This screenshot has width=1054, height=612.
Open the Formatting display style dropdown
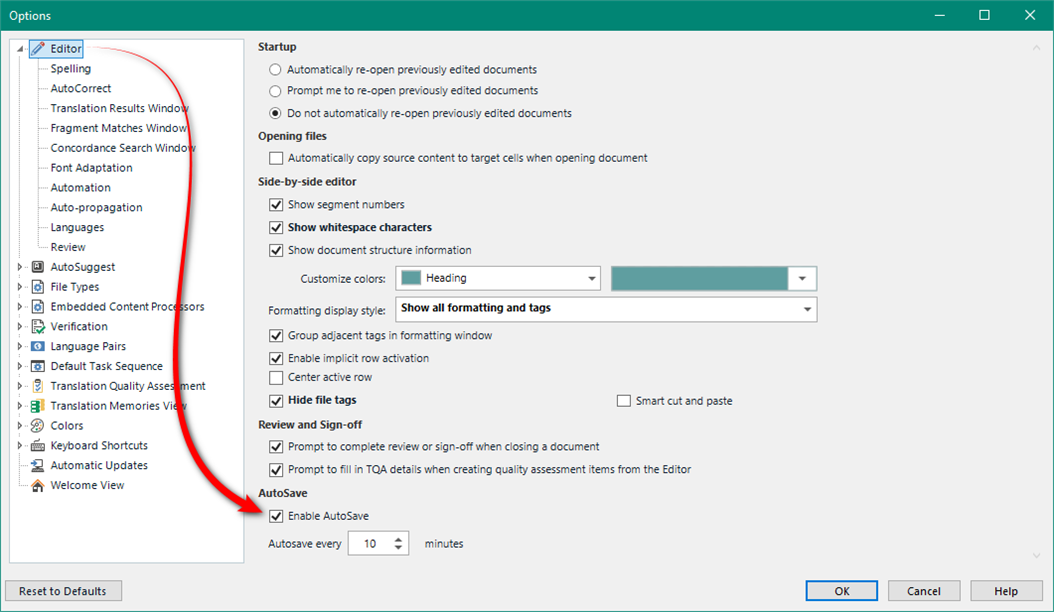[x=806, y=309]
